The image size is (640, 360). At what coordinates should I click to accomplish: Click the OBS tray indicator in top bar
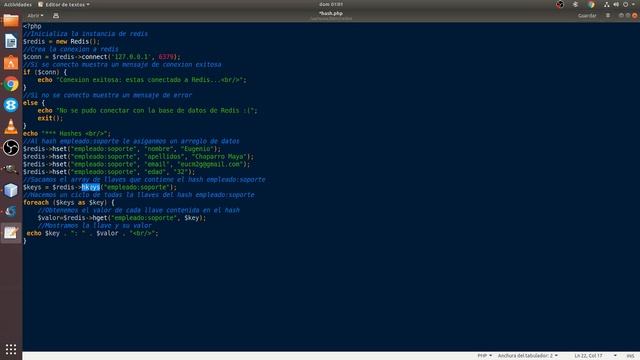[x=560, y=4]
